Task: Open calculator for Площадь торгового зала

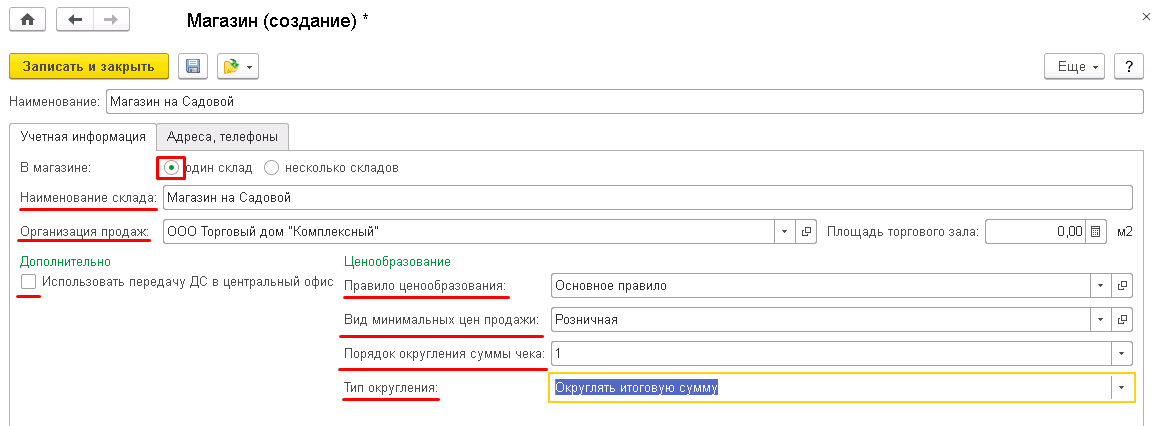Action: [x=1095, y=232]
